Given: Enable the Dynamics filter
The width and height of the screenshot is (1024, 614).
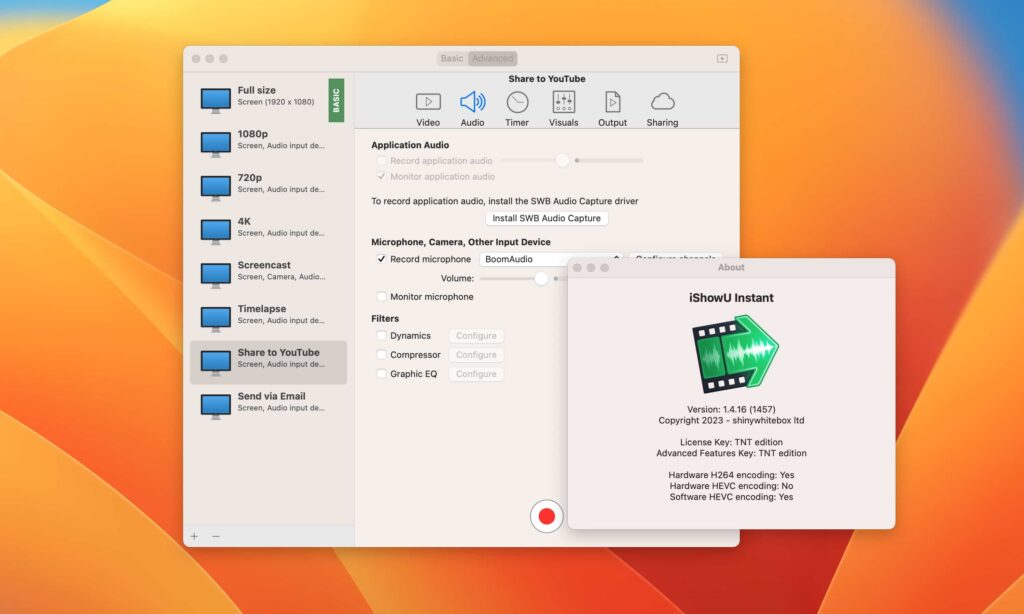Looking at the screenshot, I should 380,336.
